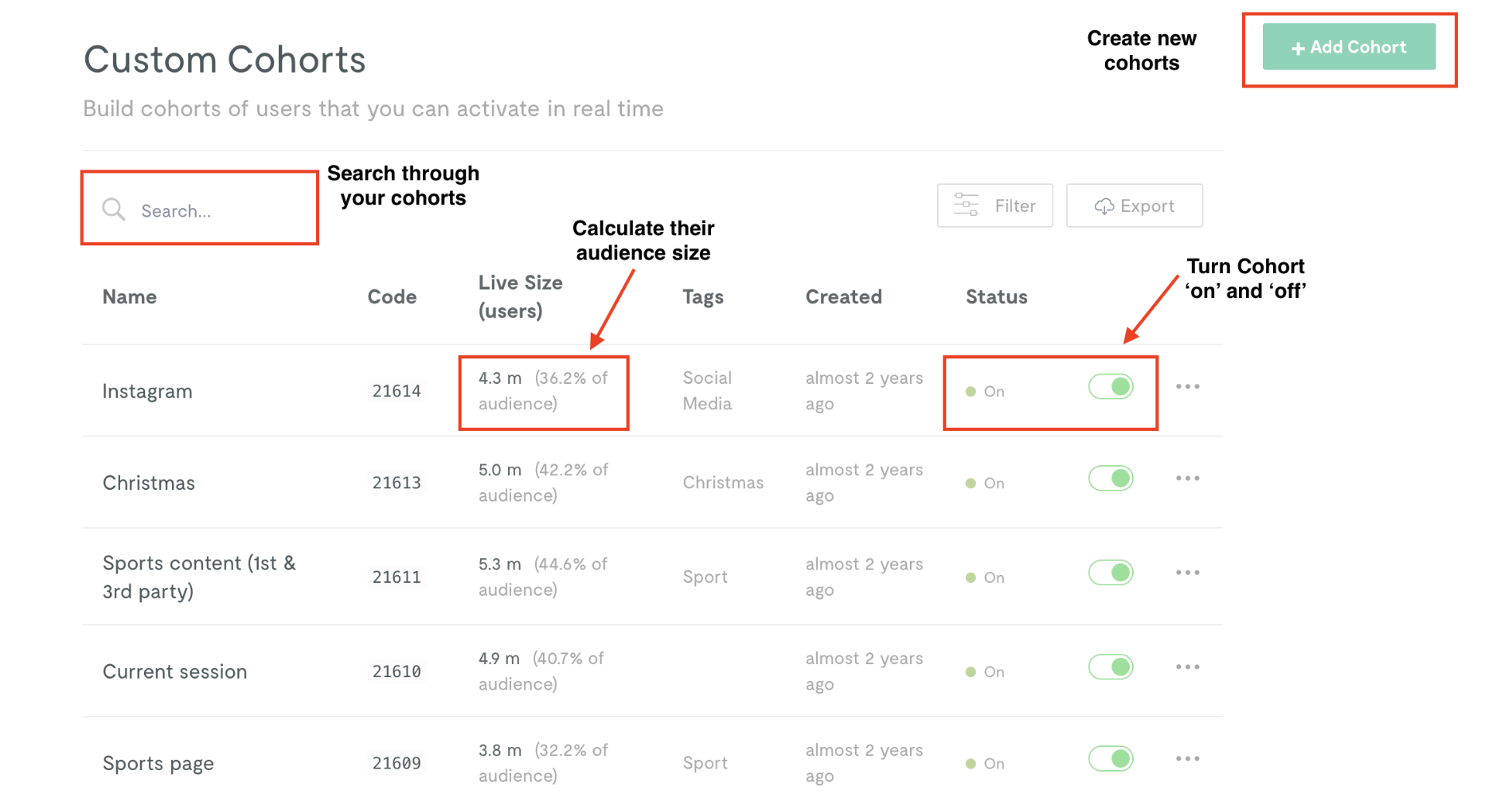Toggle off the Sports content cohort status

(x=1111, y=572)
